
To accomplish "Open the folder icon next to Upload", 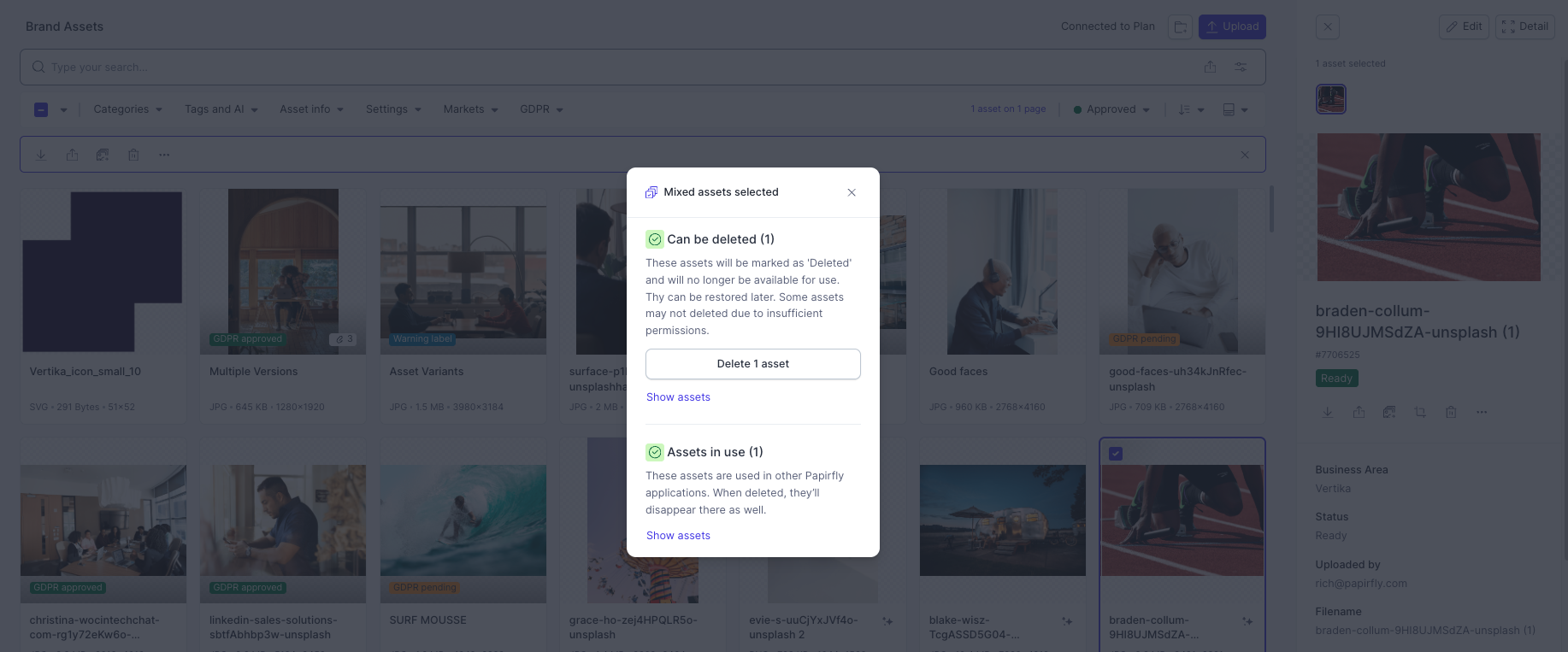I will point(1181,26).
